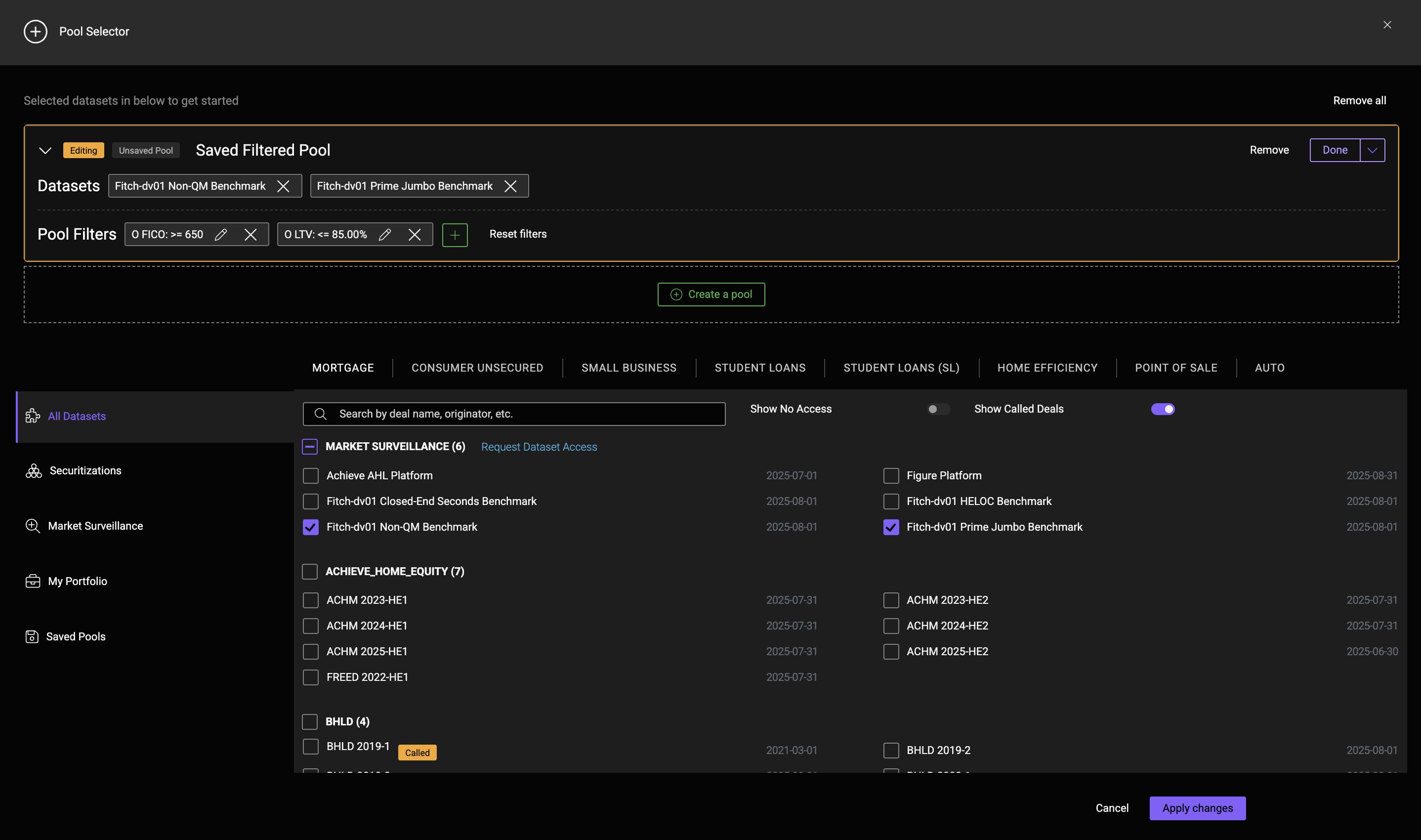Collapse the Saved Filtered Pool chevron
This screenshot has width=1421, height=840.
tap(45, 151)
